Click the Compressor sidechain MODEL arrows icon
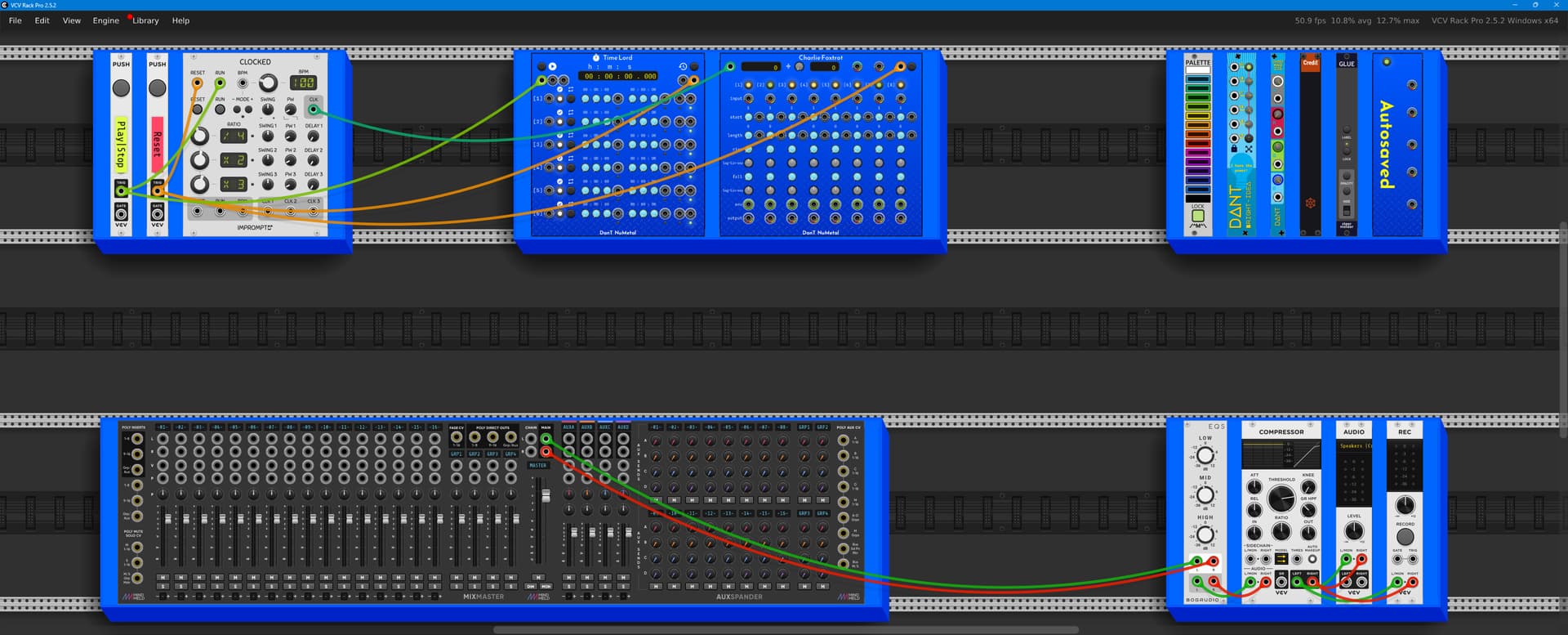Viewport: 1568px width, 635px height. pyautogui.click(x=1281, y=559)
